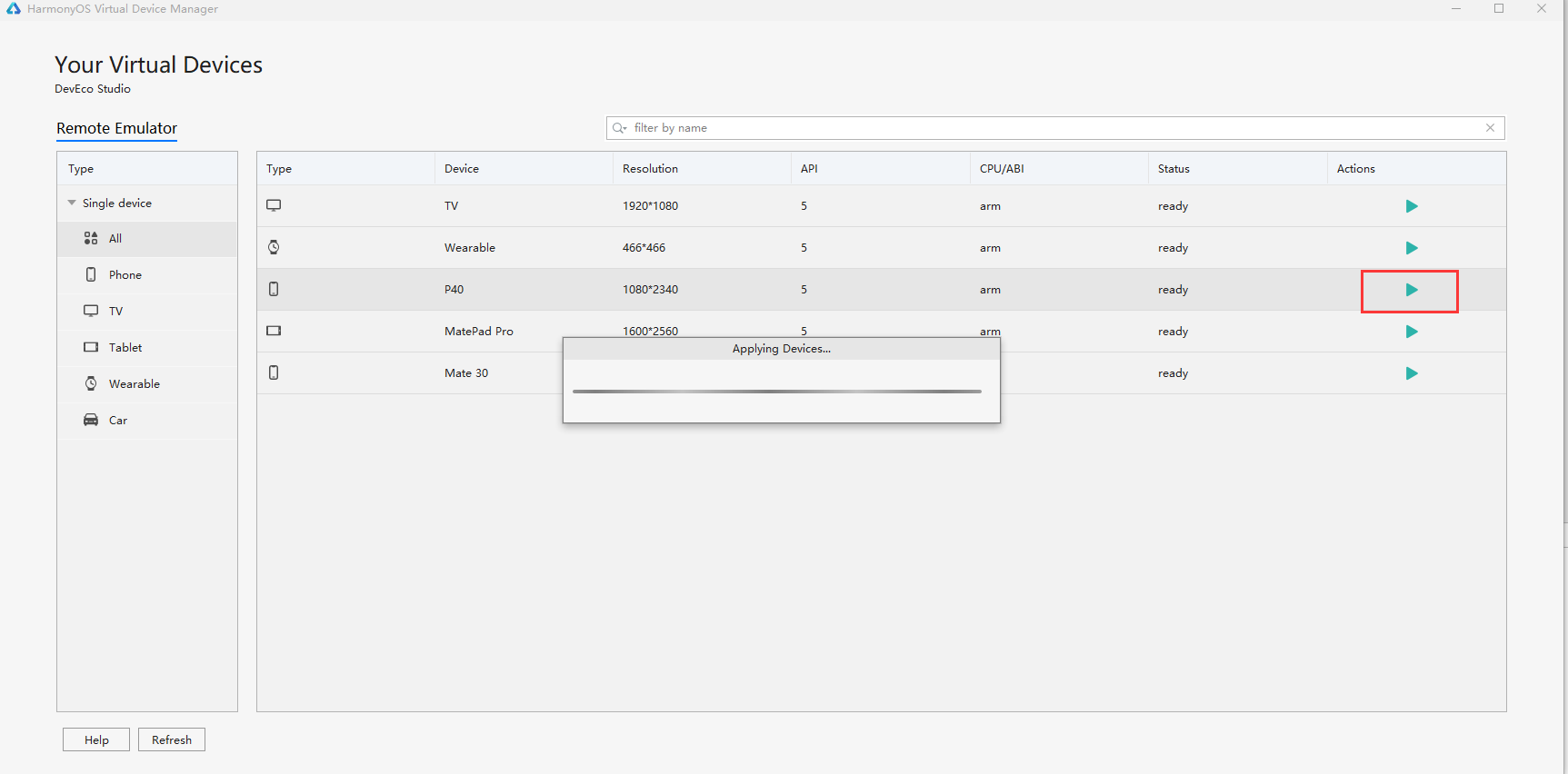Filter device list by Tablet

click(147, 348)
